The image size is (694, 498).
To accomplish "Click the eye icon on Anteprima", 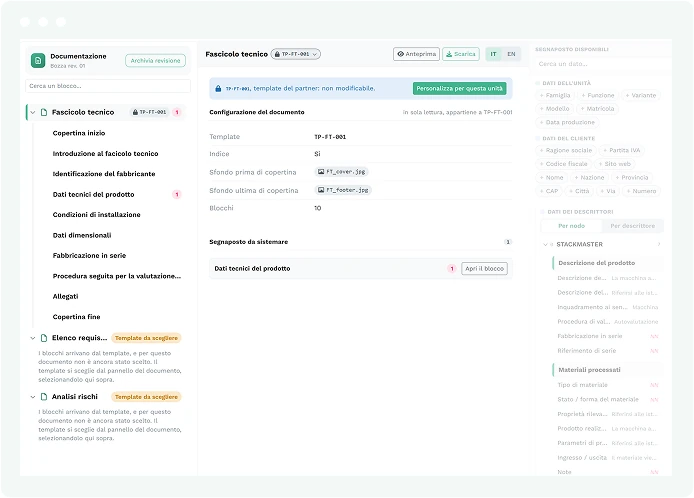I will 401,54.
